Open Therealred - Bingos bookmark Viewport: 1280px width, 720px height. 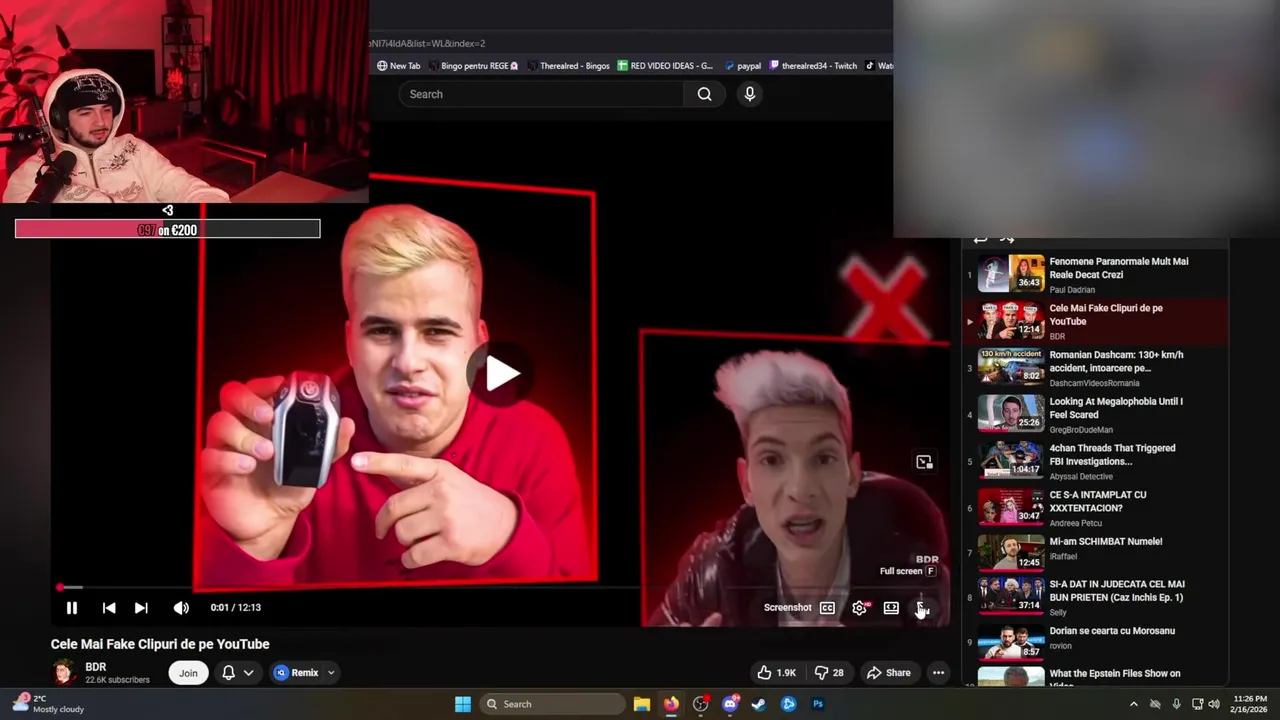click(x=568, y=66)
